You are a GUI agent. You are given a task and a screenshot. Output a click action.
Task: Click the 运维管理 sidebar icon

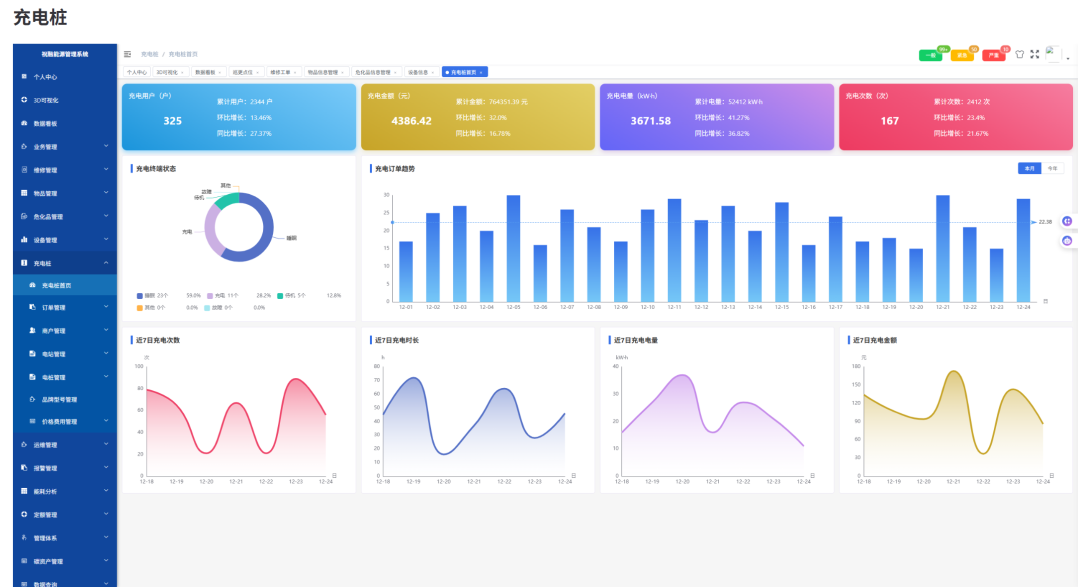coord(24,445)
